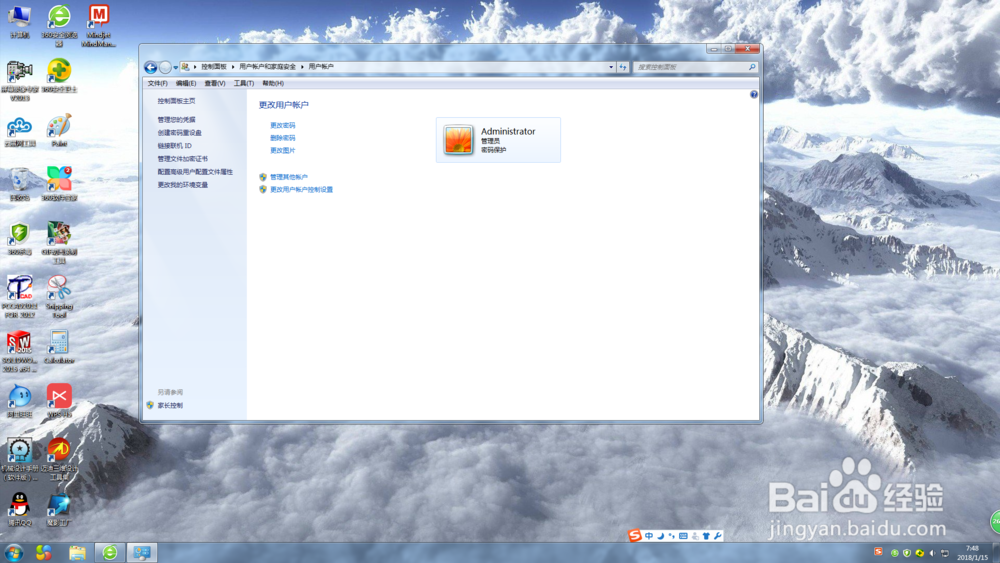This screenshot has height=563, width=1000.
Task: Click 用户帐户和家庭安全 in the breadcrumb
Action: pos(267,66)
